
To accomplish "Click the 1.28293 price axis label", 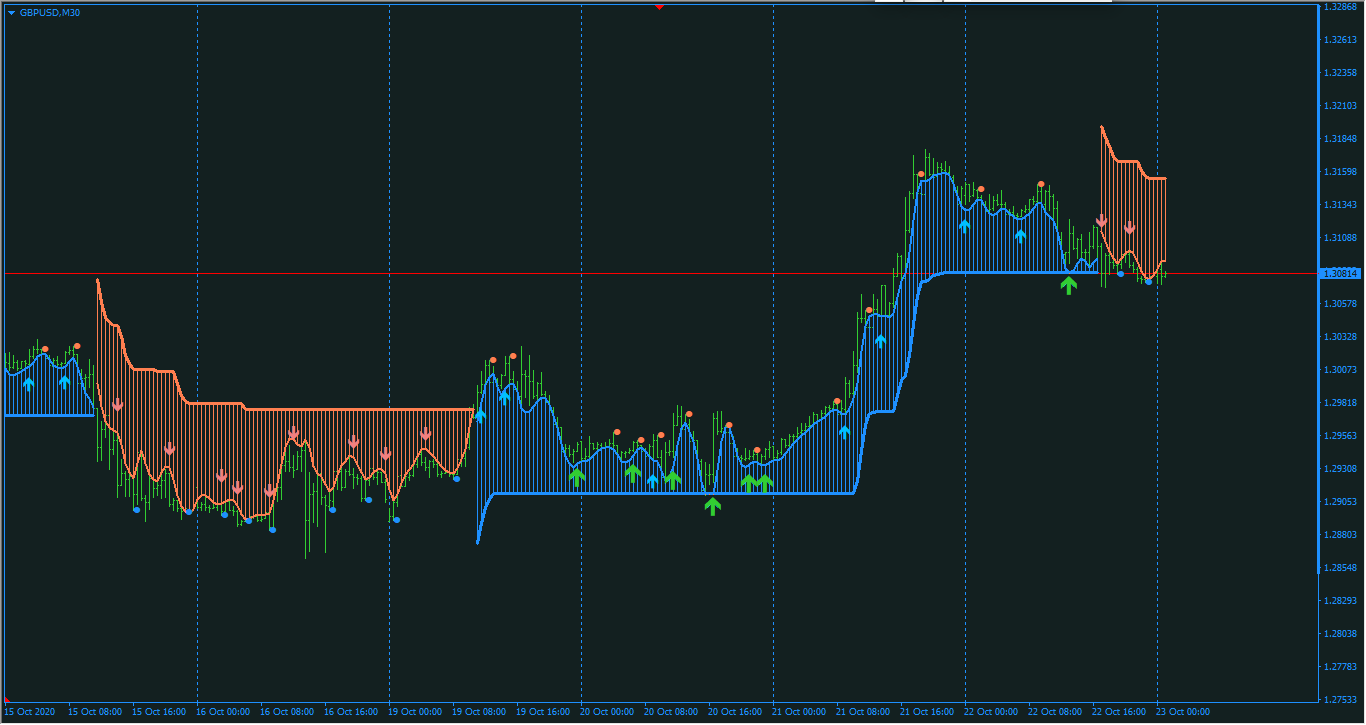I will [1339, 601].
